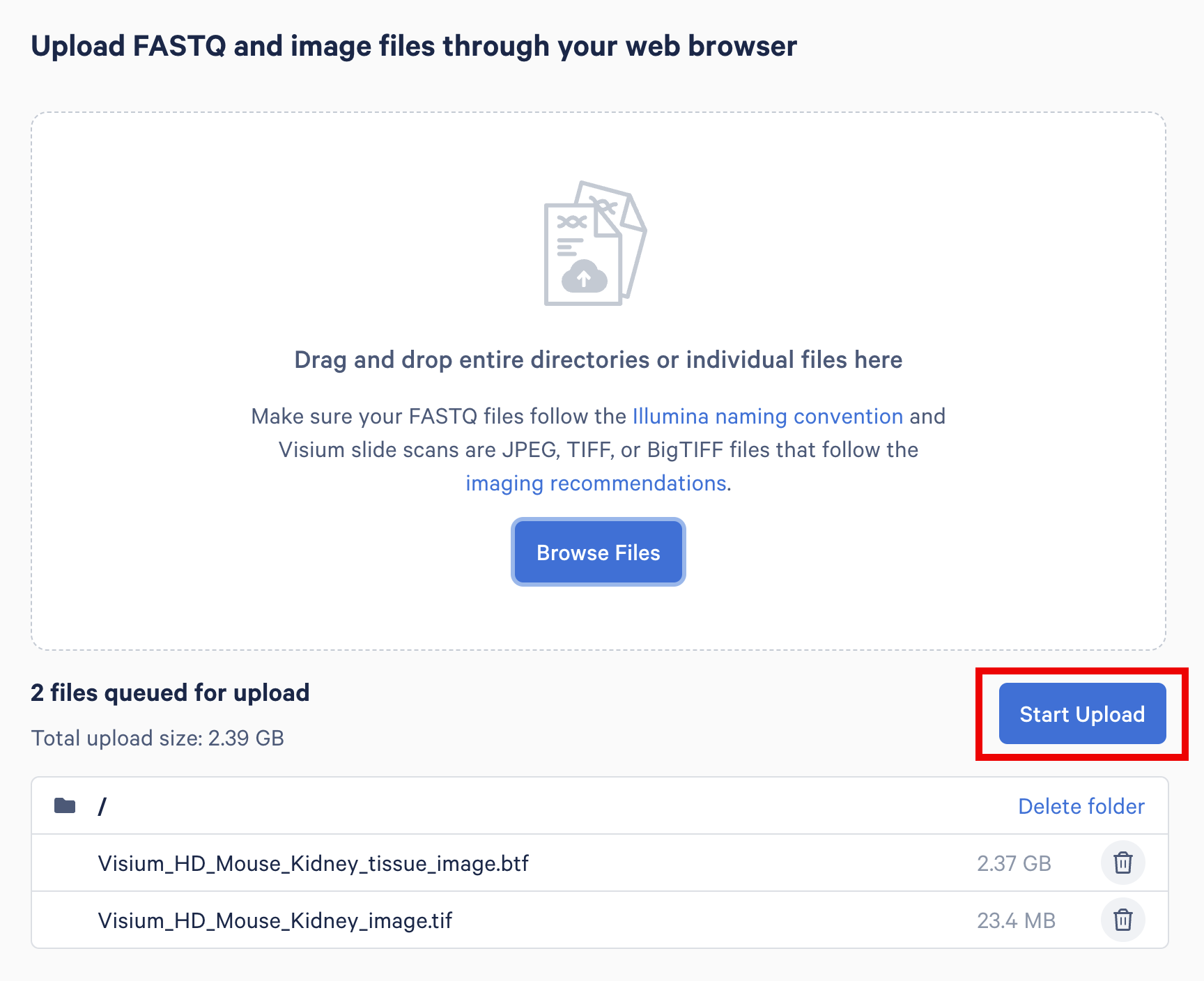The image size is (1204, 981).
Task: Remove the tissue_image.btf file with trash icon
Action: (x=1122, y=863)
